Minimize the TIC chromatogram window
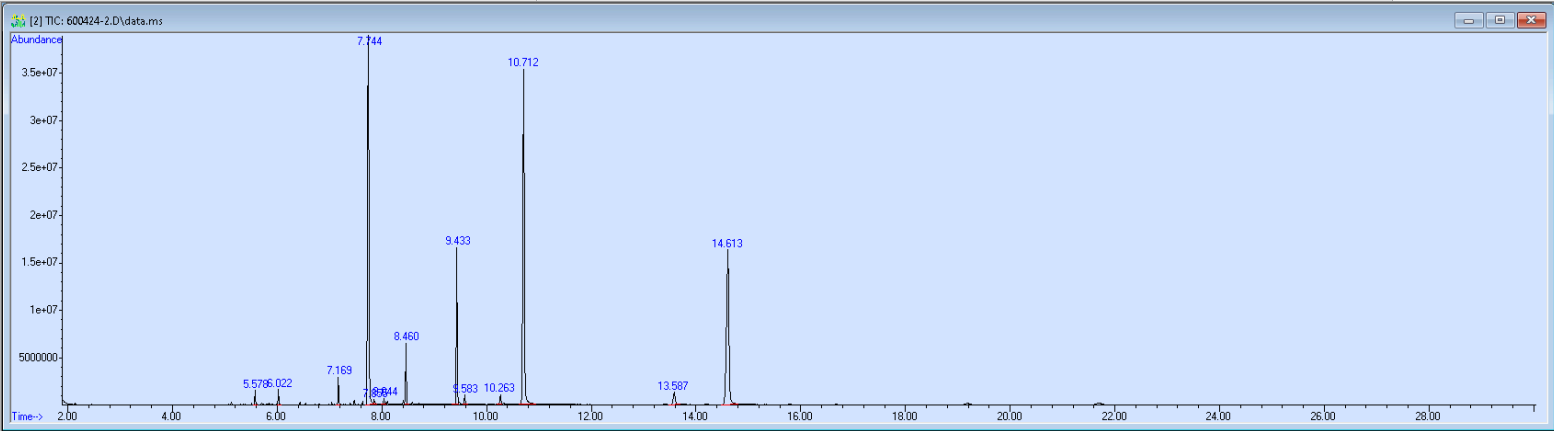 [x=1469, y=20]
